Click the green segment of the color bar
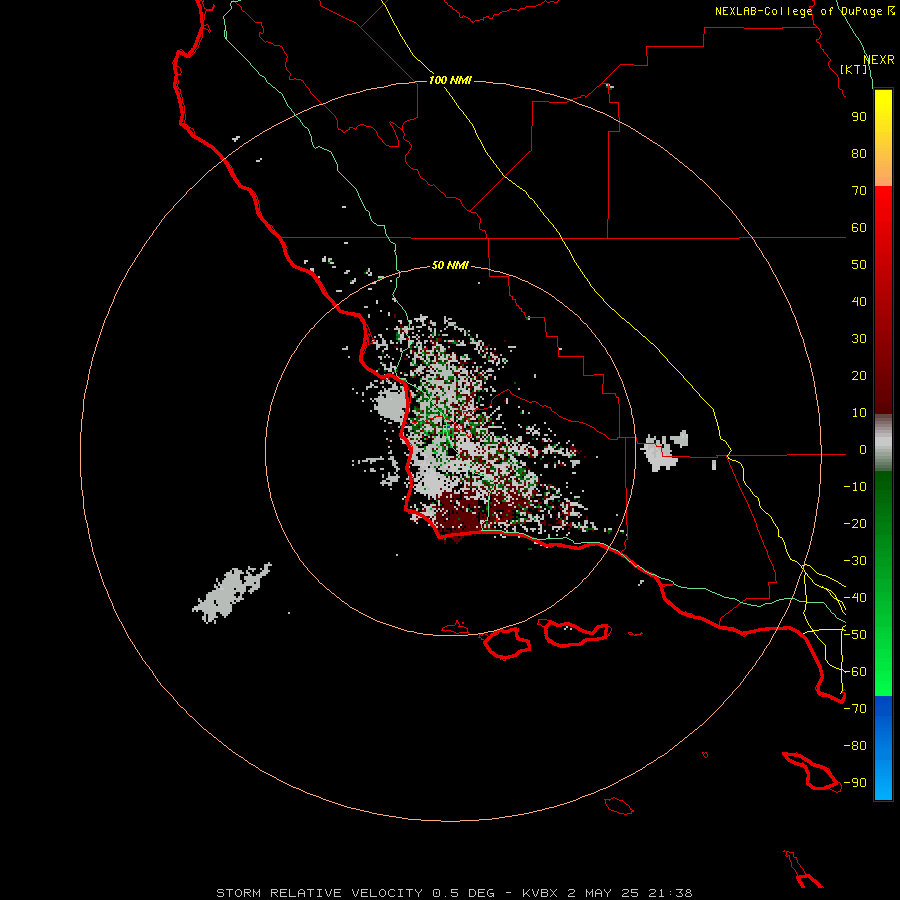The width and height of the screenshot is (900, 900). click(x=883, y=584)
